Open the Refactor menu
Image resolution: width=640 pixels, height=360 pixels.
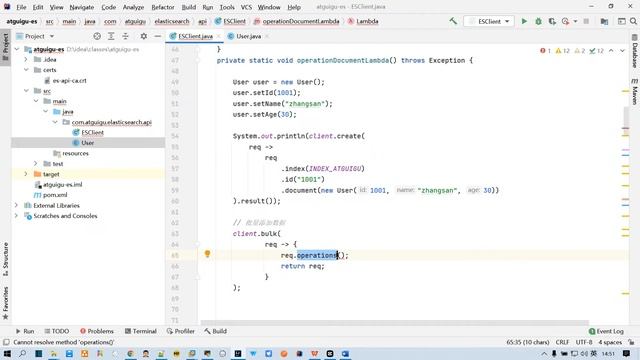tap(162, 7)
